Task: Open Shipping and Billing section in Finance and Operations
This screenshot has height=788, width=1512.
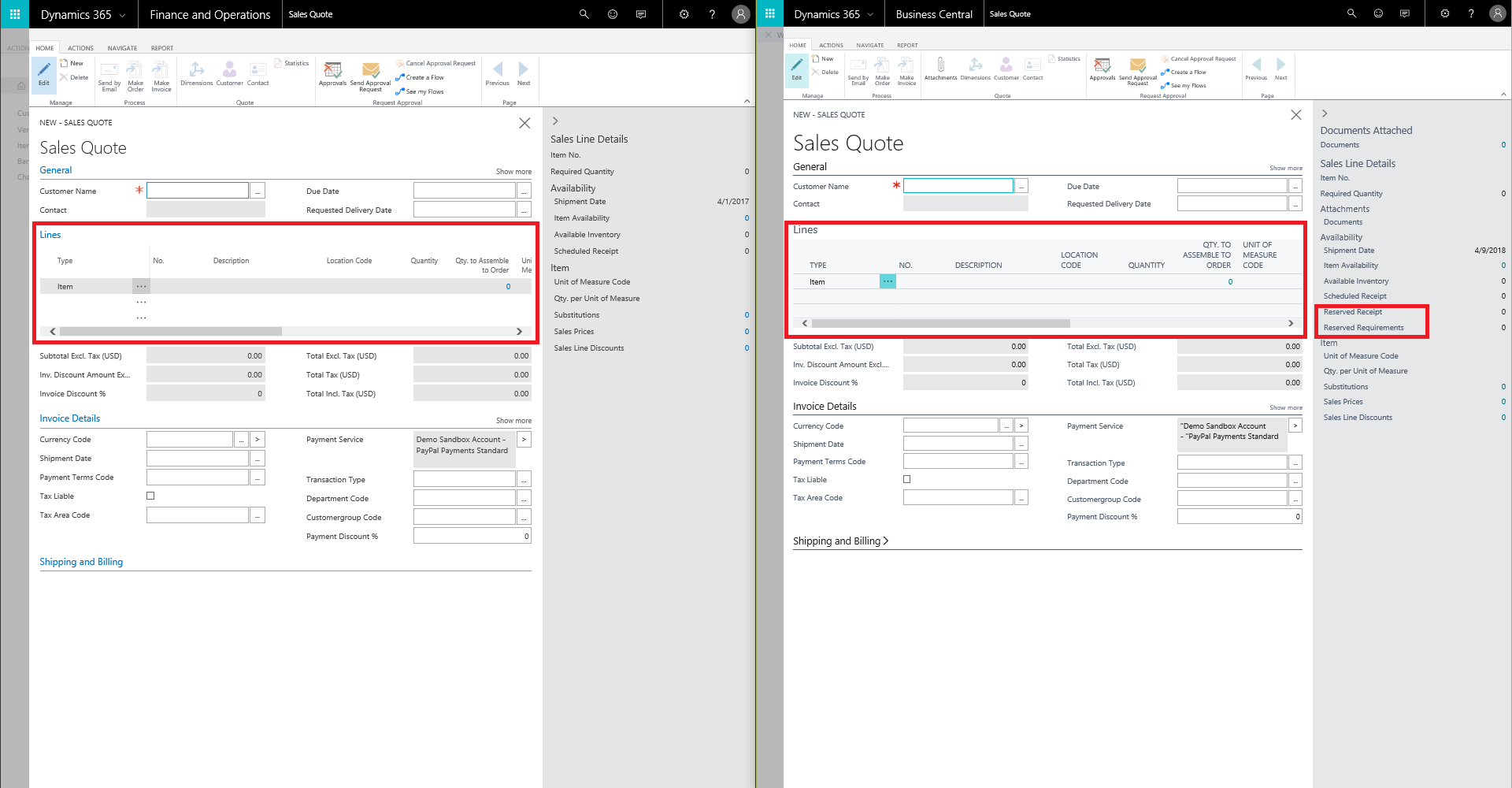Action: (81, 562)
